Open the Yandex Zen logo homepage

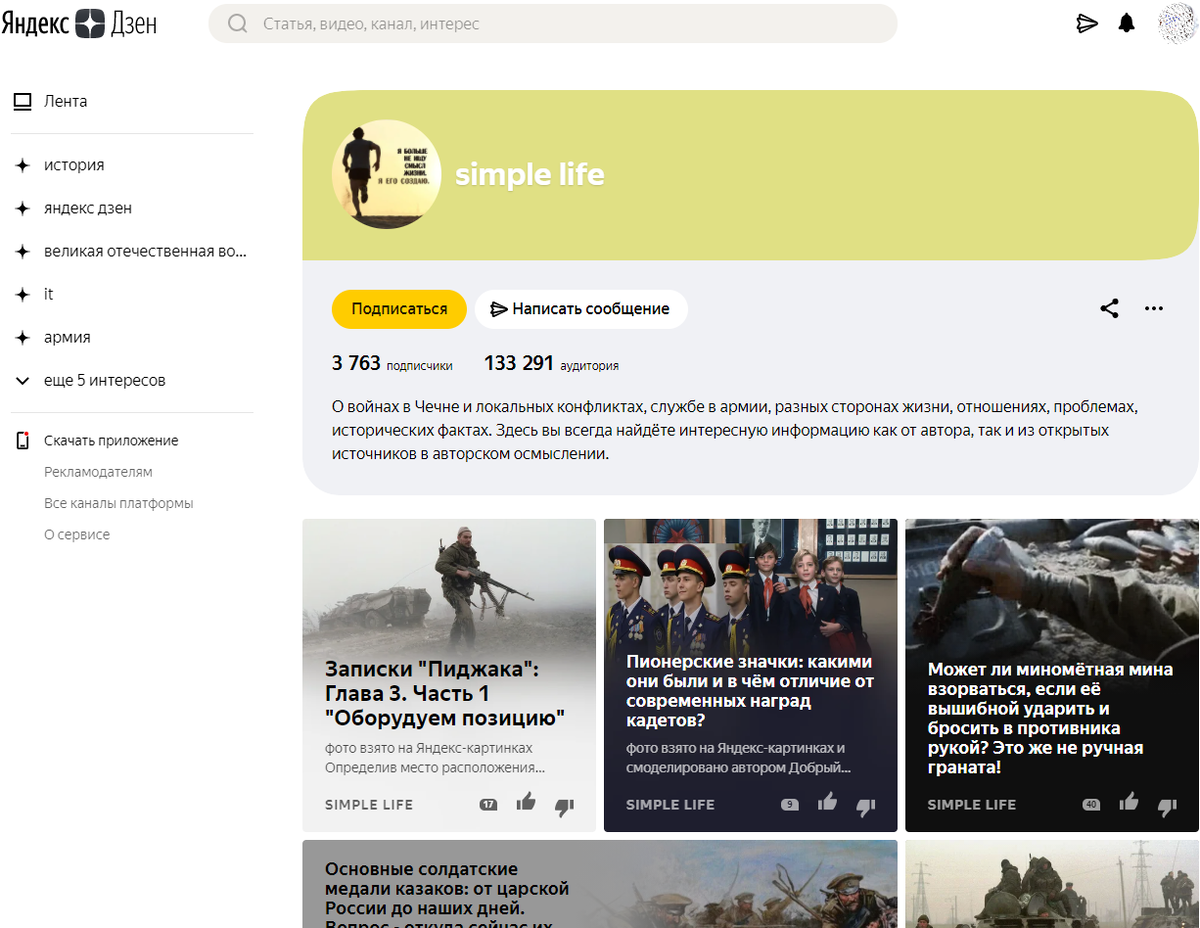79,23
